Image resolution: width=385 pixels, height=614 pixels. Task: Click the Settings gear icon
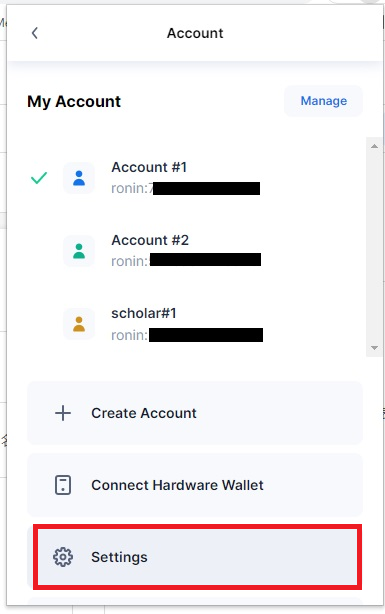(63, 557)
